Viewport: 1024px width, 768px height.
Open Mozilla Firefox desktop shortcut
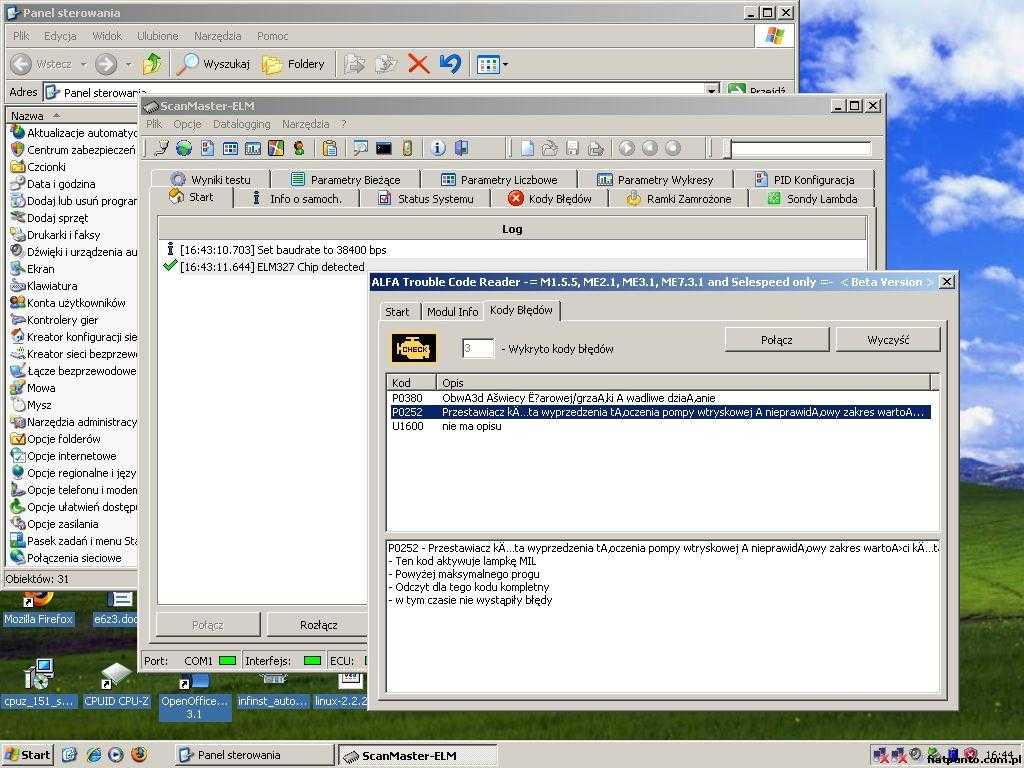(39, 609)
